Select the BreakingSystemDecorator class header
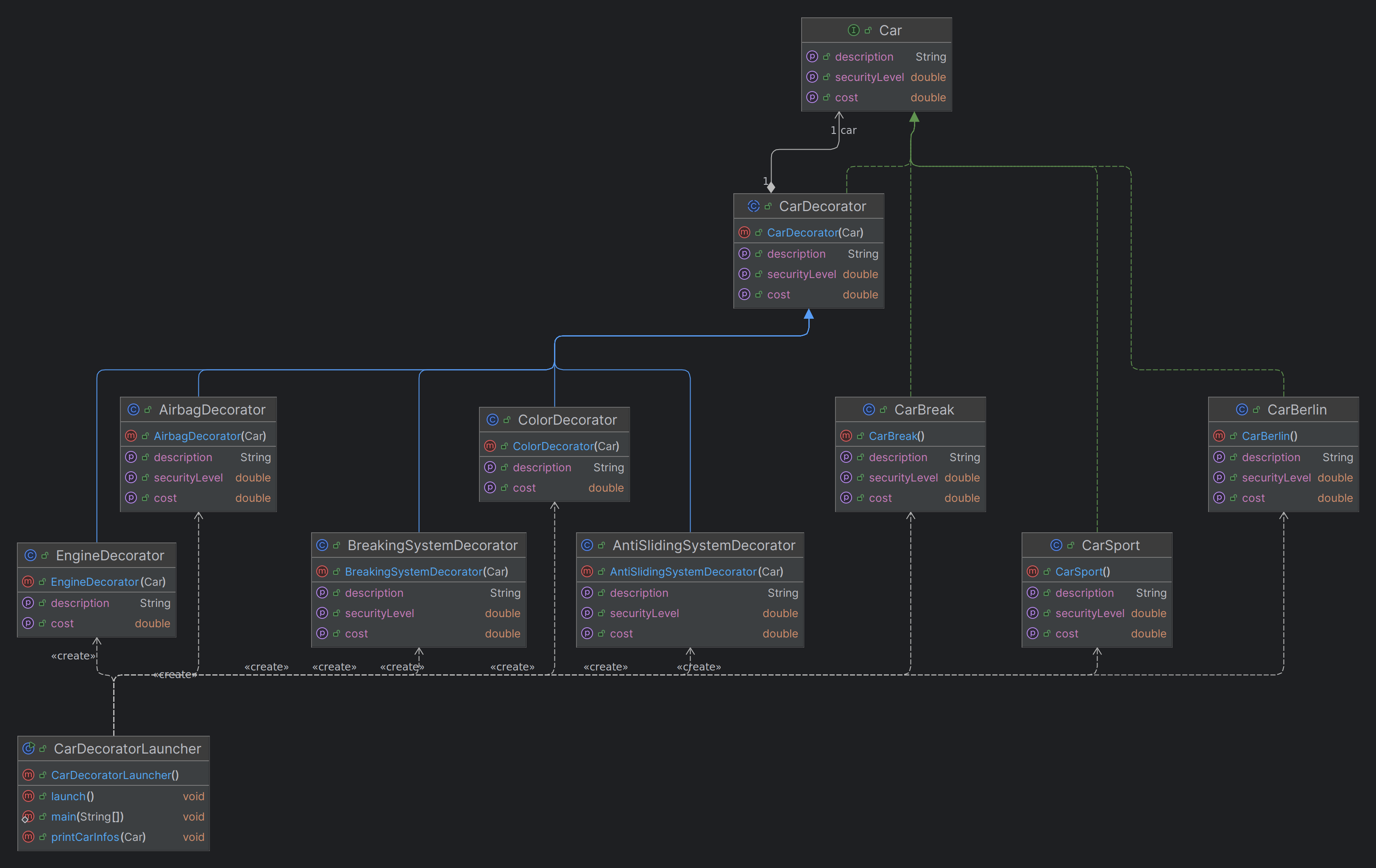1376x868 pixels. click(x=432, y=545)
